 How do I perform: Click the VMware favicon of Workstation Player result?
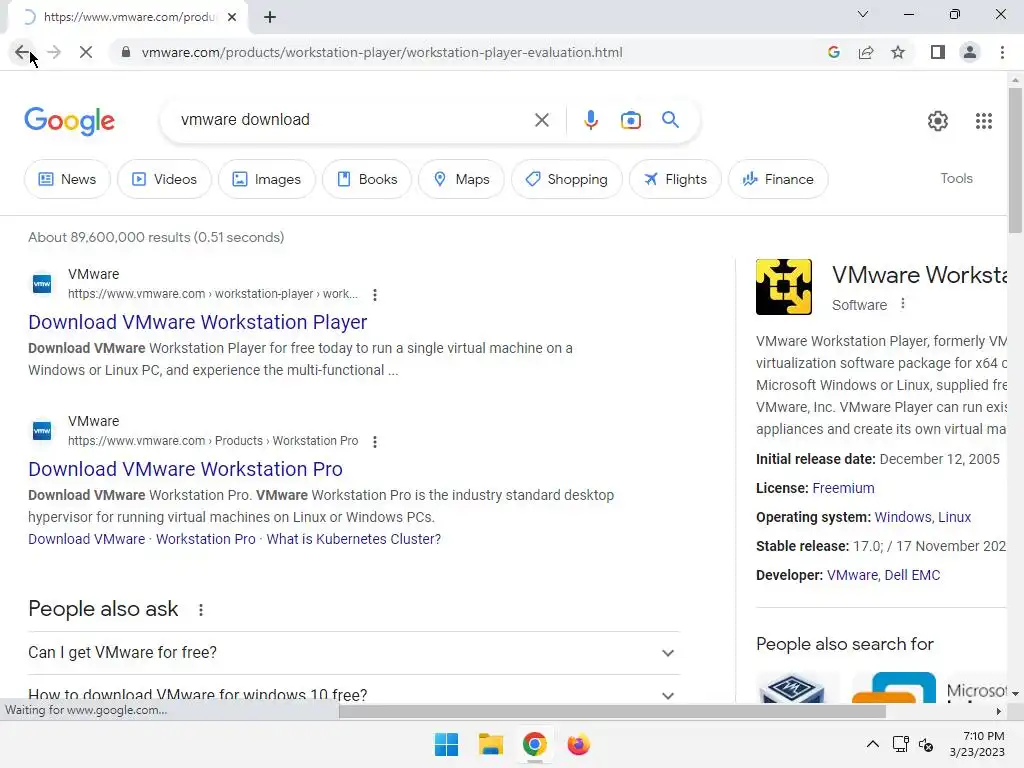tap(42, 284)
